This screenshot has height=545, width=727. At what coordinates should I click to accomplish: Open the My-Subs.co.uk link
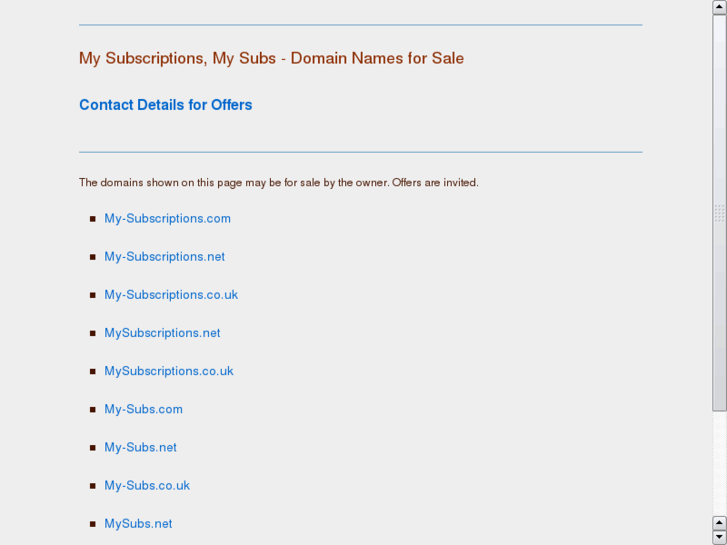(x=147, y=485)
